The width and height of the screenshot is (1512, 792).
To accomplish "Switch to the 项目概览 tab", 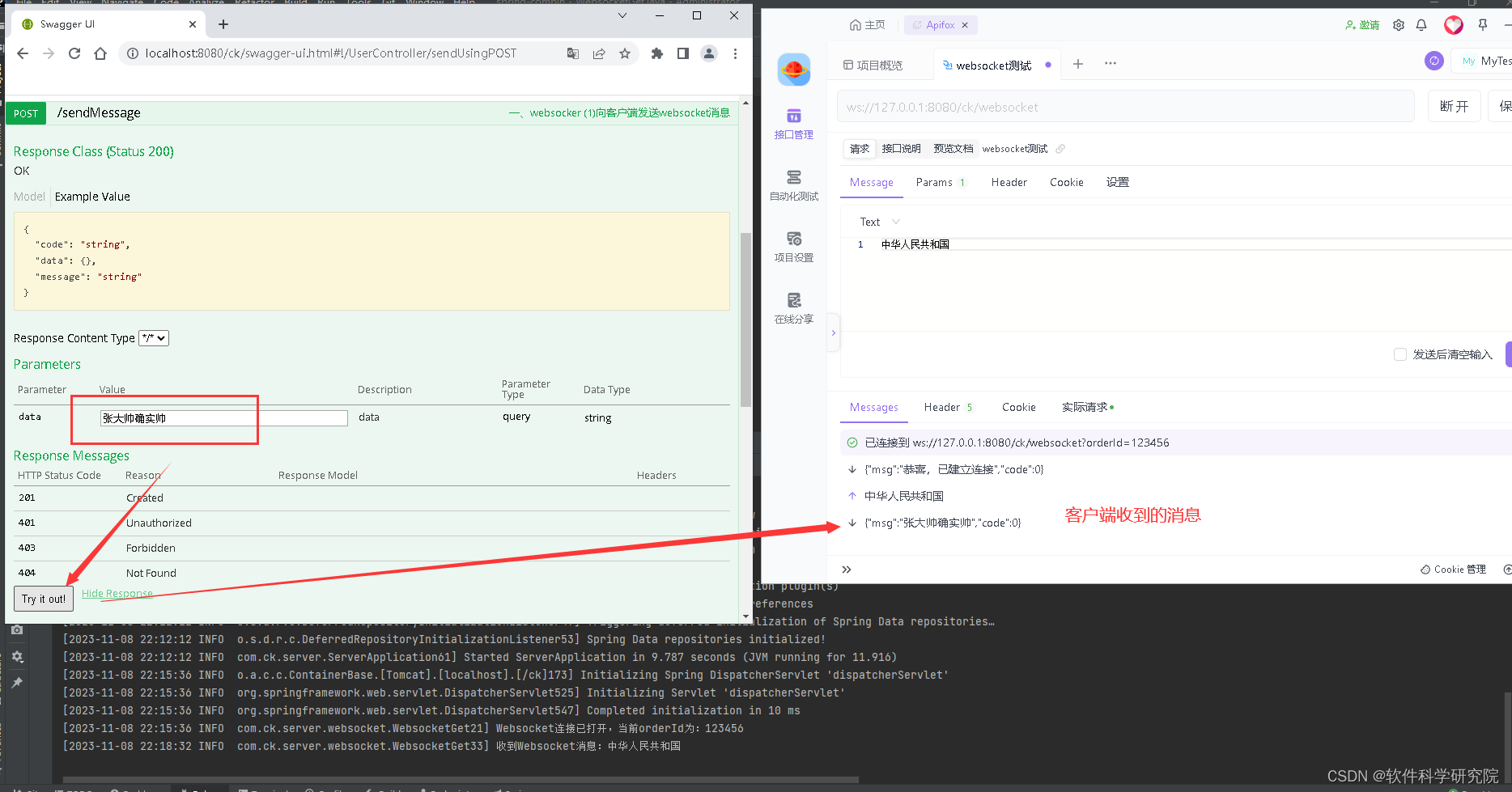I will pyautogui.click(x=880, y=65).
